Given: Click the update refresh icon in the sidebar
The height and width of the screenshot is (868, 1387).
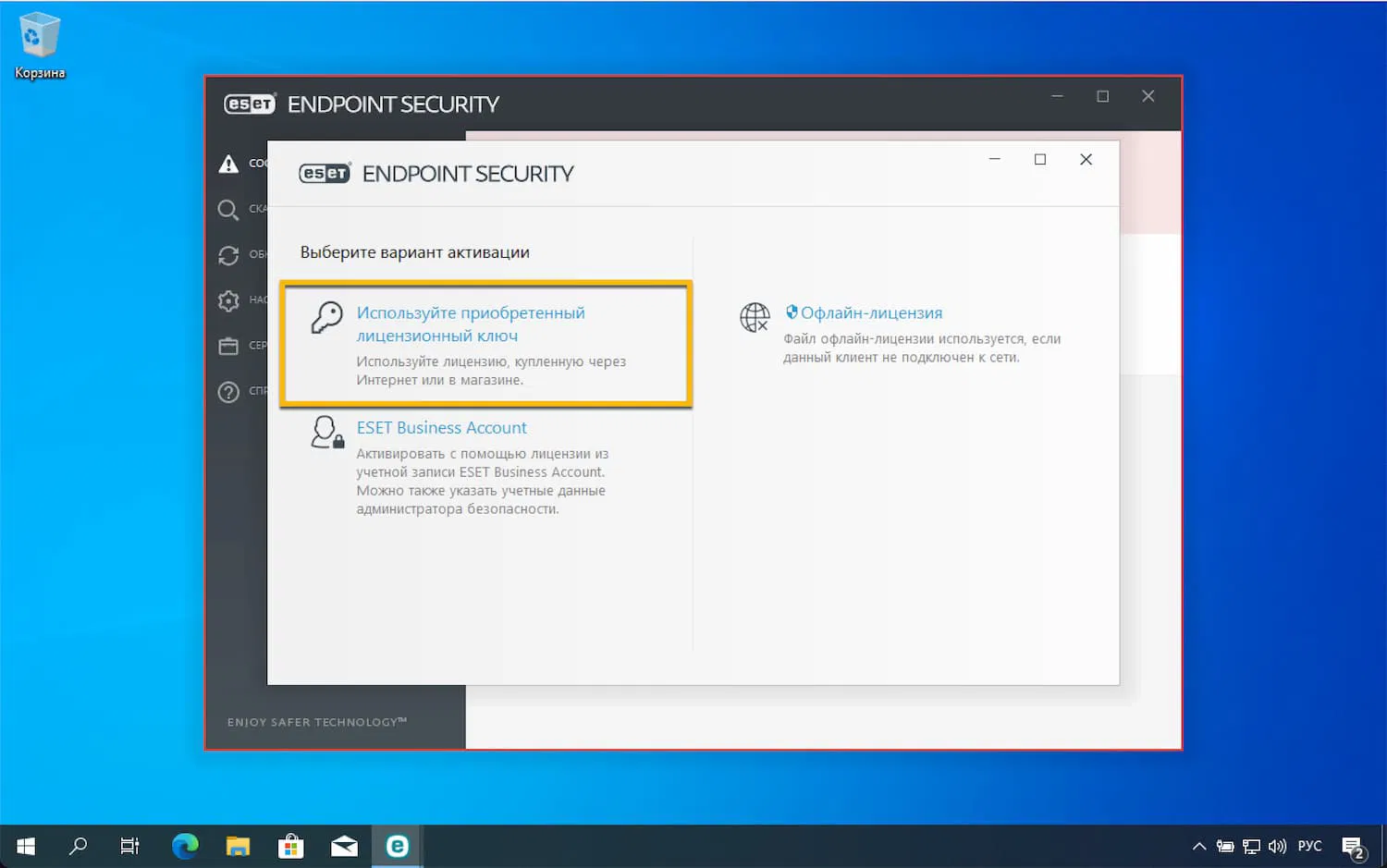Looking at the screenshot, I should pyautogui.click(x=229, y=255).
